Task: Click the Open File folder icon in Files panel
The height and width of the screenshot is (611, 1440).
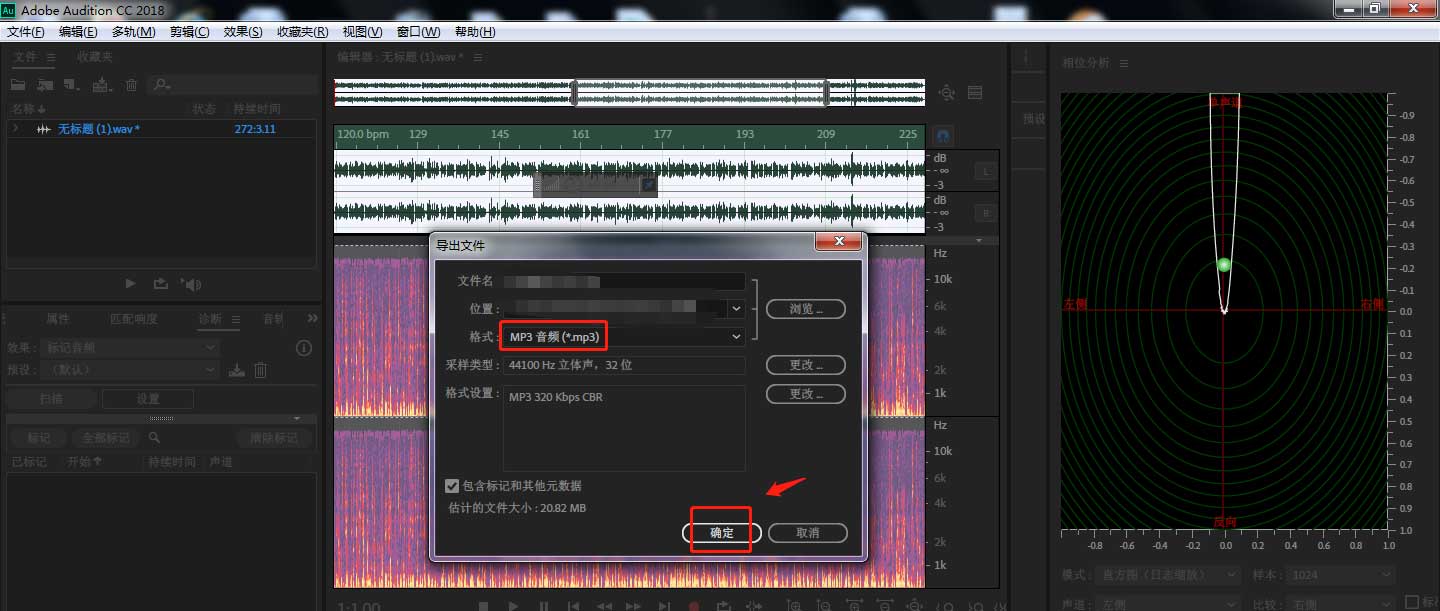Action: coord(18,84)
